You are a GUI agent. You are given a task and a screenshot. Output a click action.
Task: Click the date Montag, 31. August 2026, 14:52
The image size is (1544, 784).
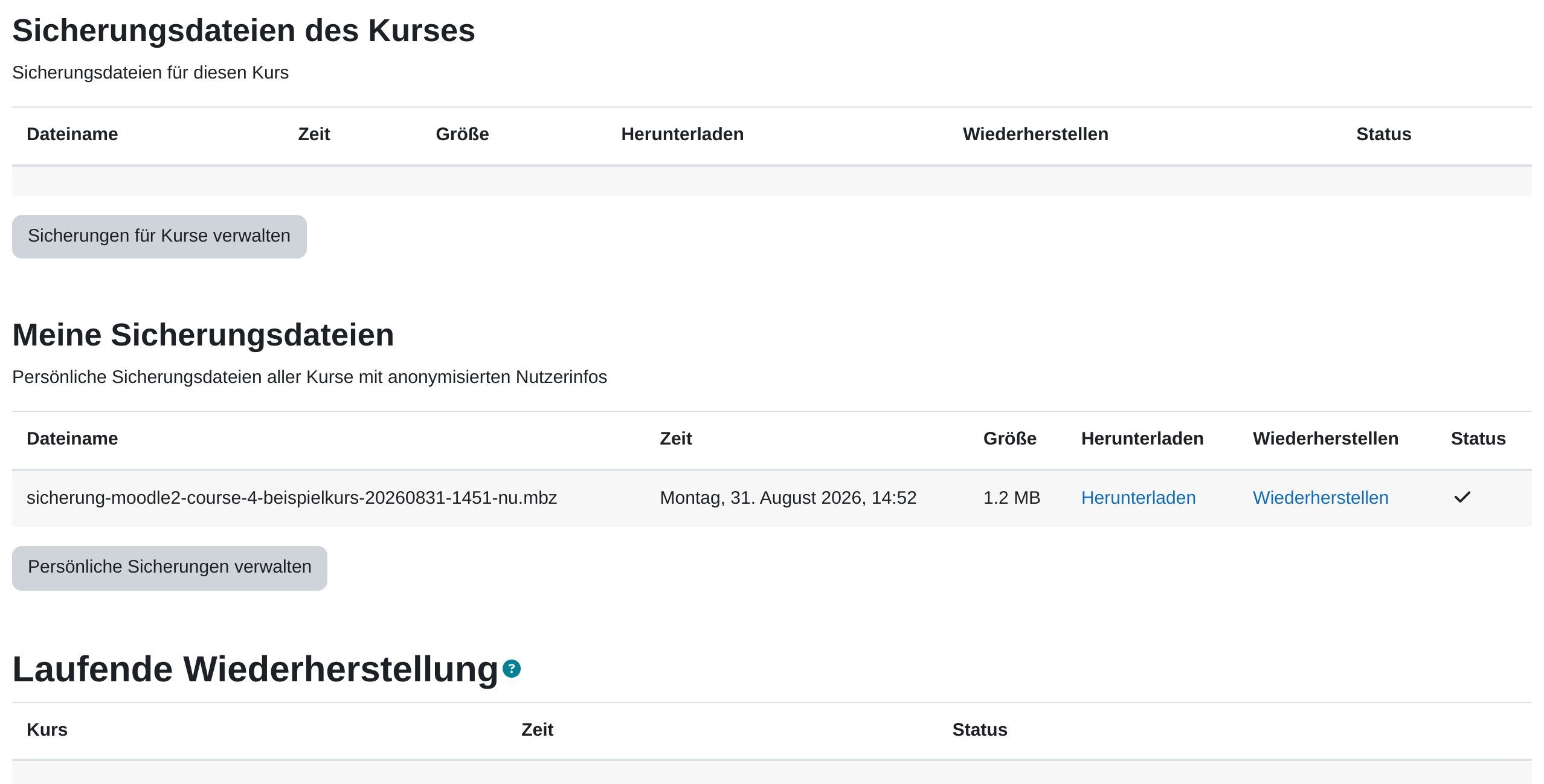pyautogui.click(x=788, y=497)
